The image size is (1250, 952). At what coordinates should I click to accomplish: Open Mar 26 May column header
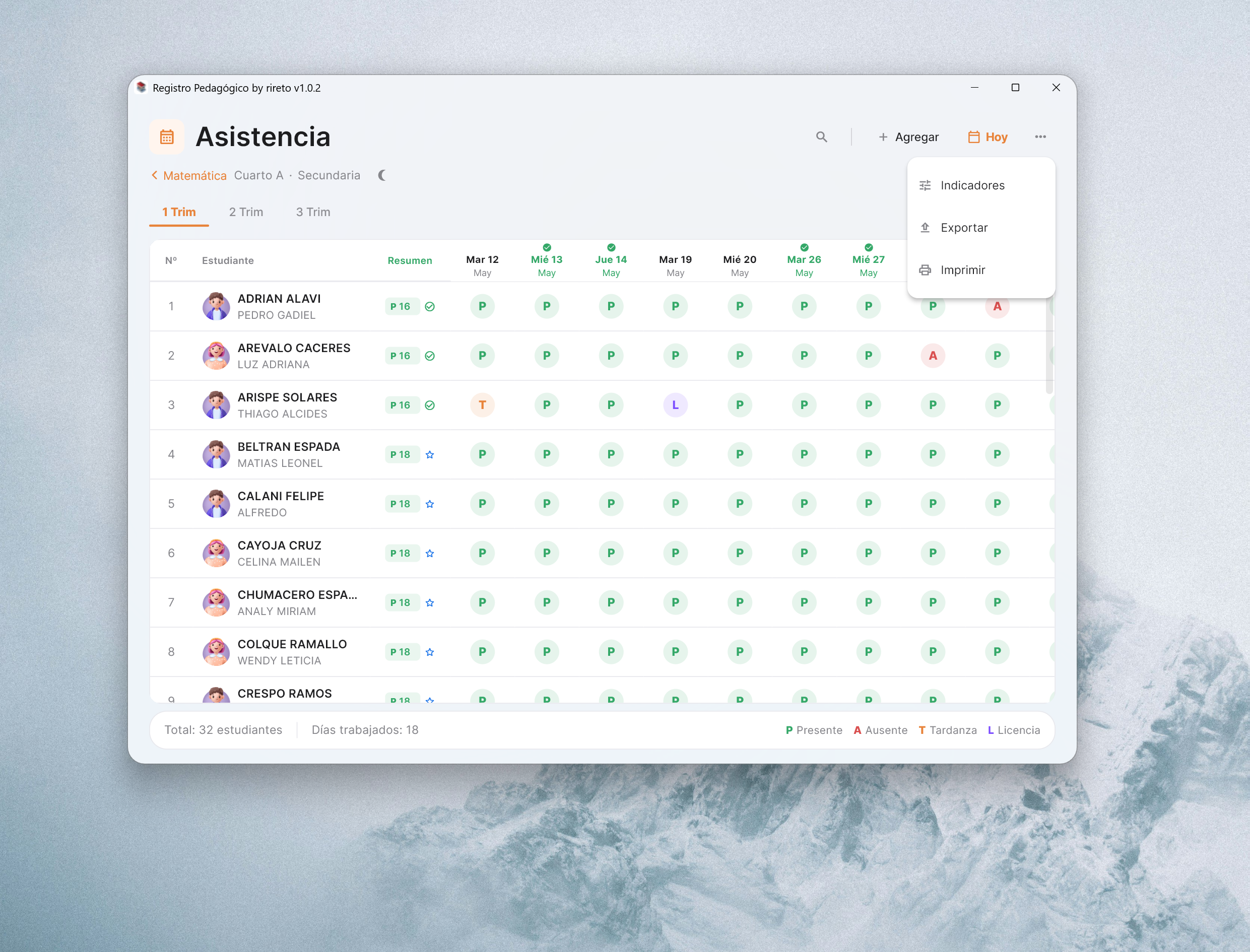(x=804, y=261)
